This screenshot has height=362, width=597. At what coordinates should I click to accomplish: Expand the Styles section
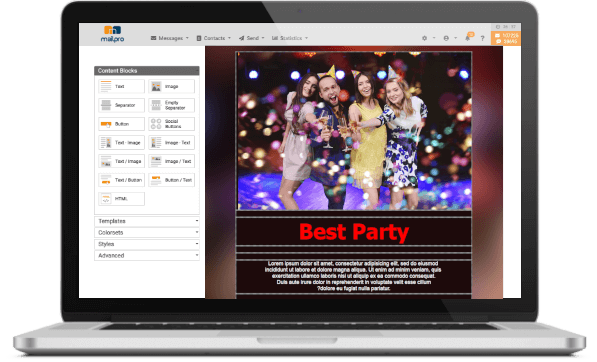coord(147,244)
